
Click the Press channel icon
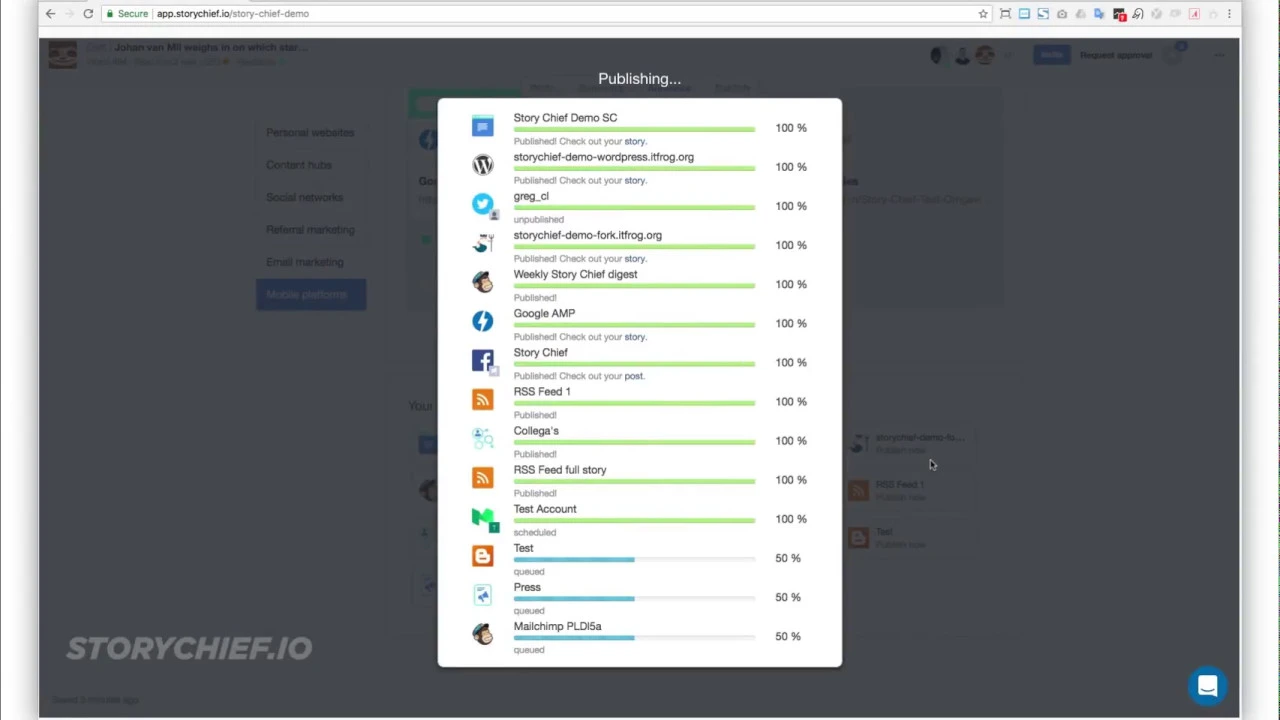click(x=483, y=595)
